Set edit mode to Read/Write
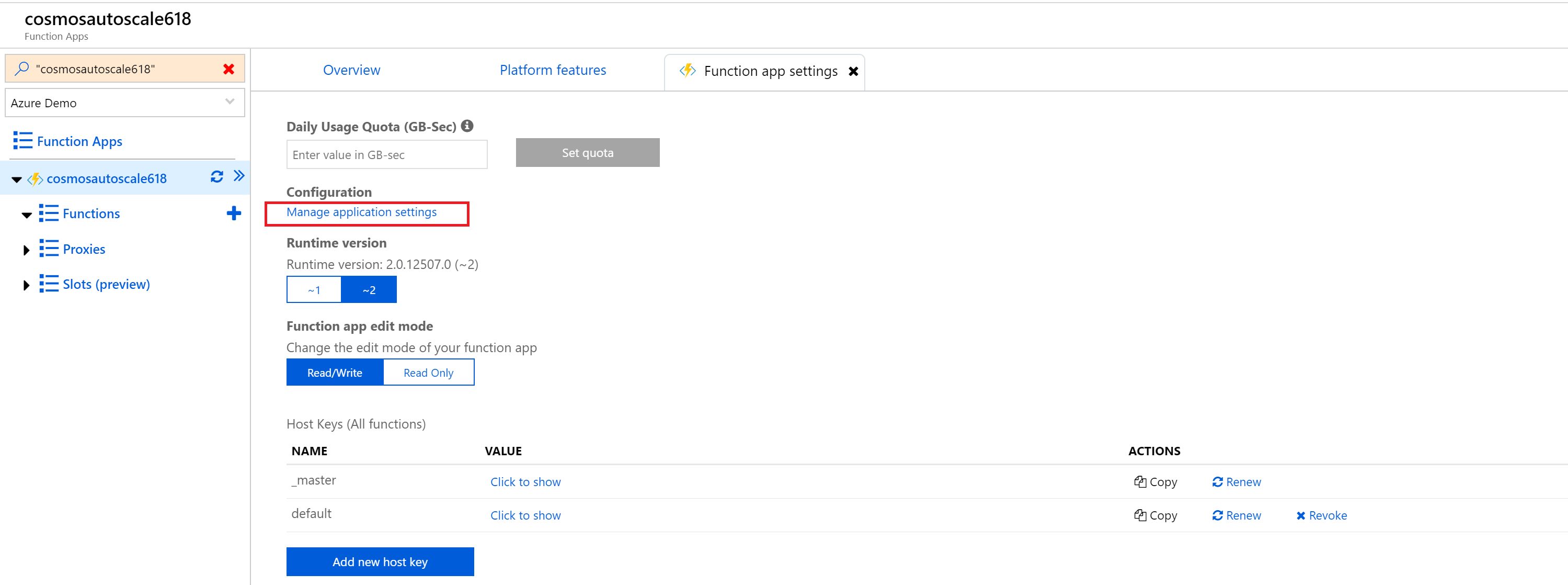 point(335,373)
